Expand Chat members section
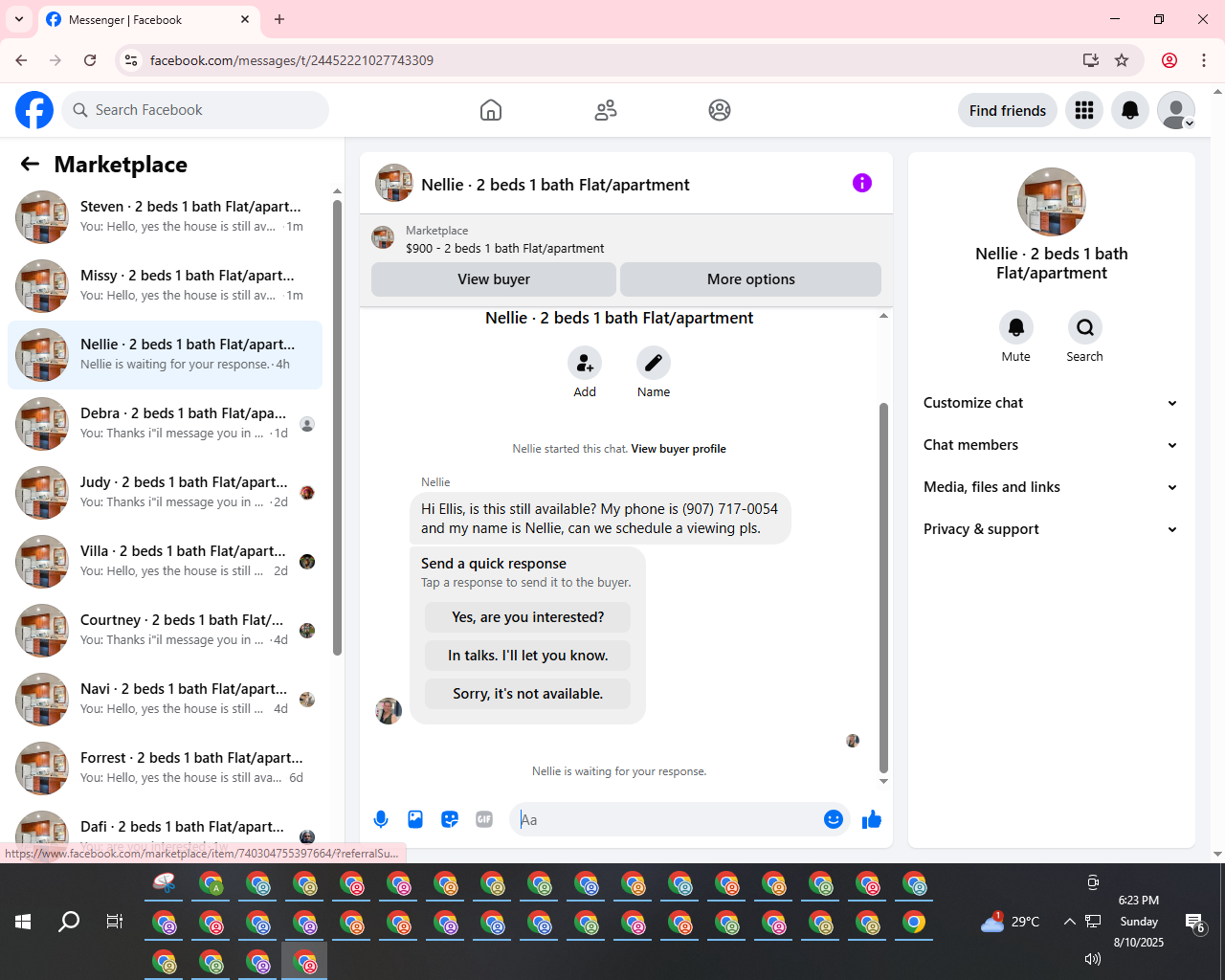Screen dimensions: 1225x980 tap(1051, 445)
